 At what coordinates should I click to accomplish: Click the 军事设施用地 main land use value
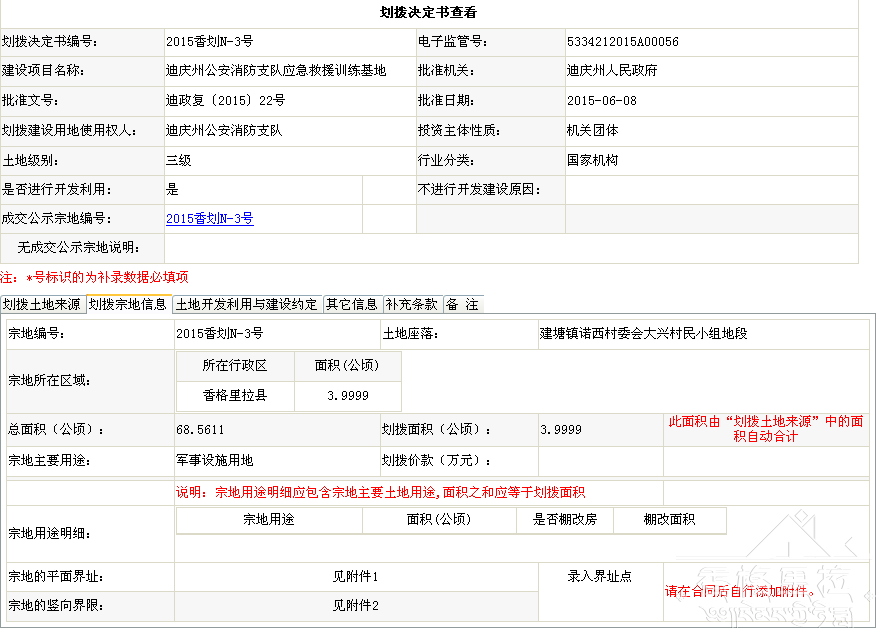214,461
